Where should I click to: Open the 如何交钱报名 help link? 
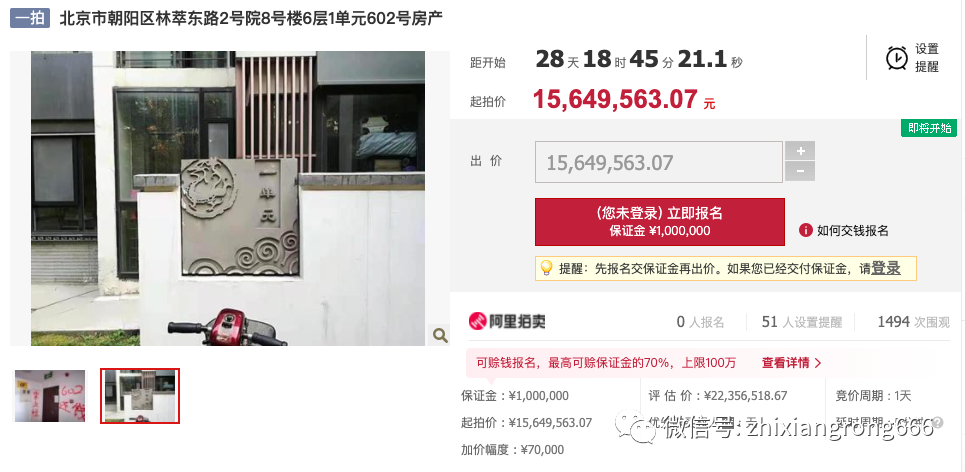click(852, 231)
